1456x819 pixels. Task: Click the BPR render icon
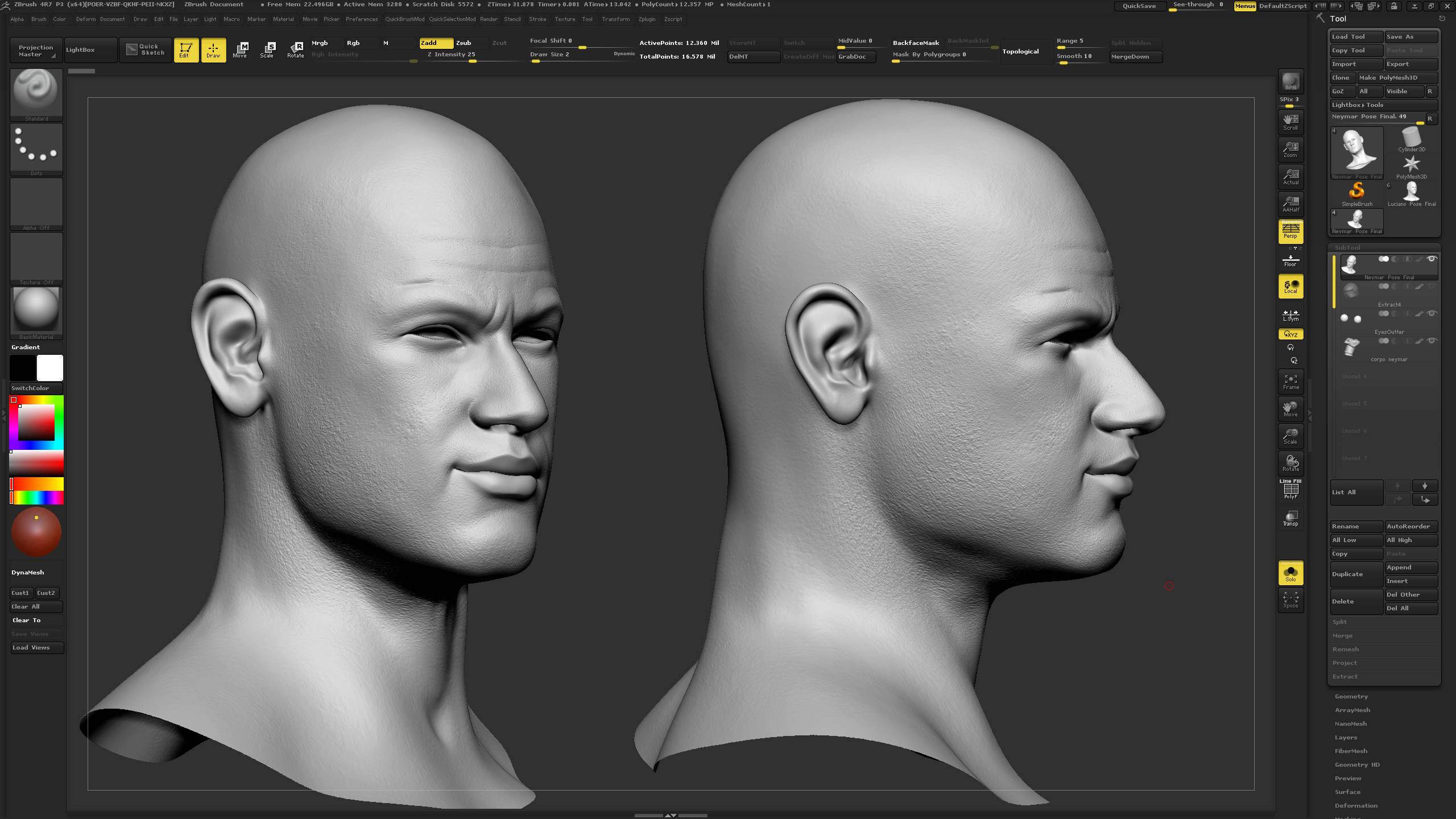click(1290, 81)
